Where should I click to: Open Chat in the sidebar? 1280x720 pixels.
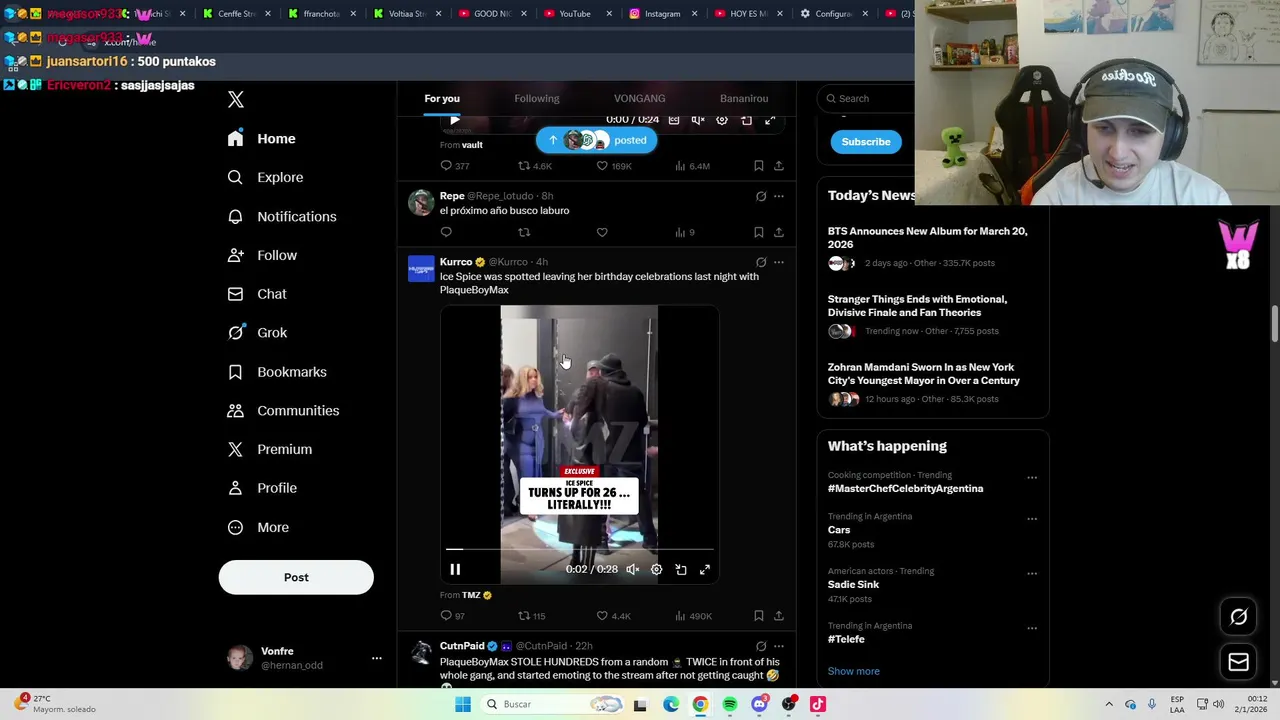click(257, 294)
